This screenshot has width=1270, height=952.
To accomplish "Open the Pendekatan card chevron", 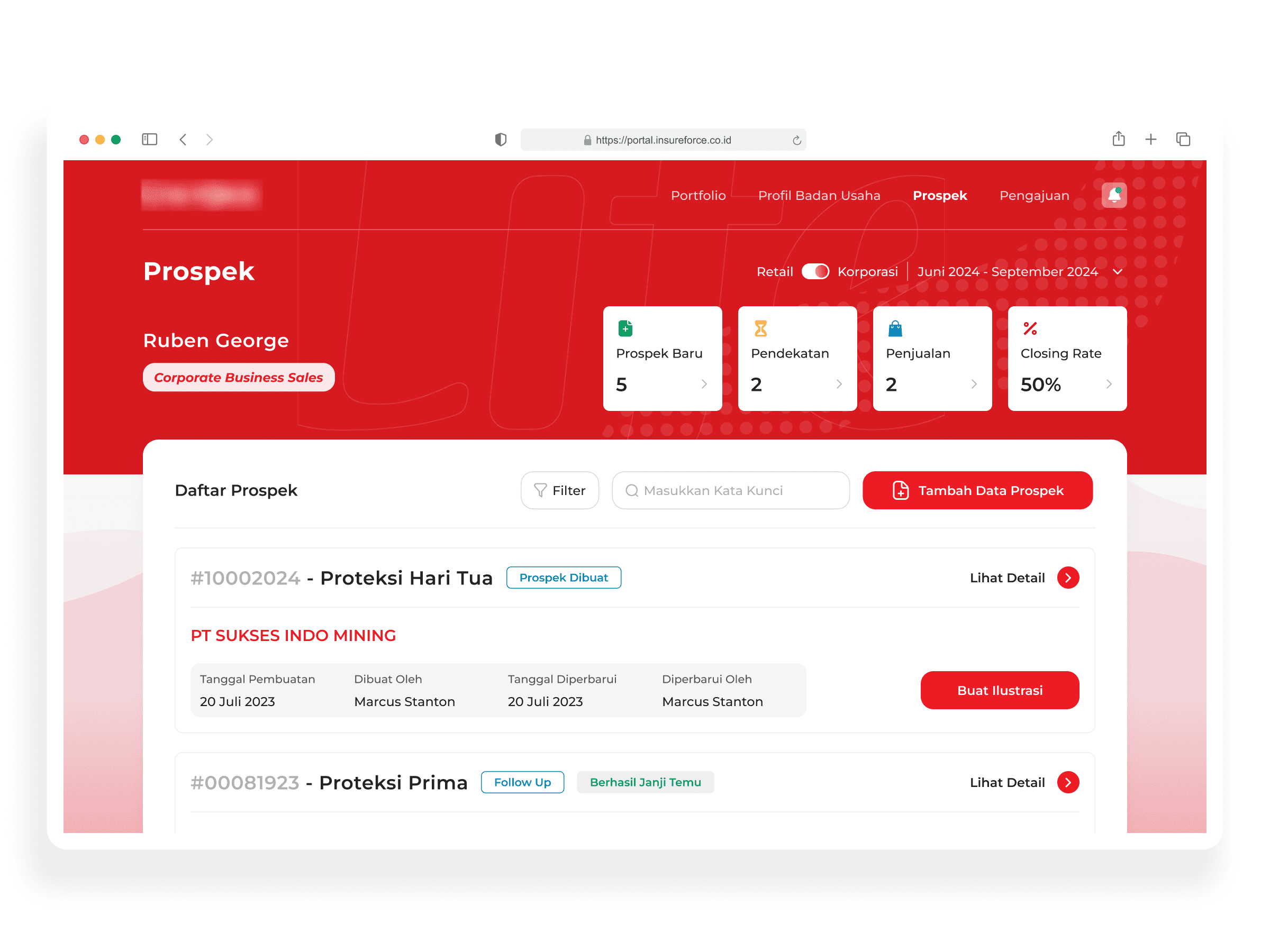I will 839,384.
